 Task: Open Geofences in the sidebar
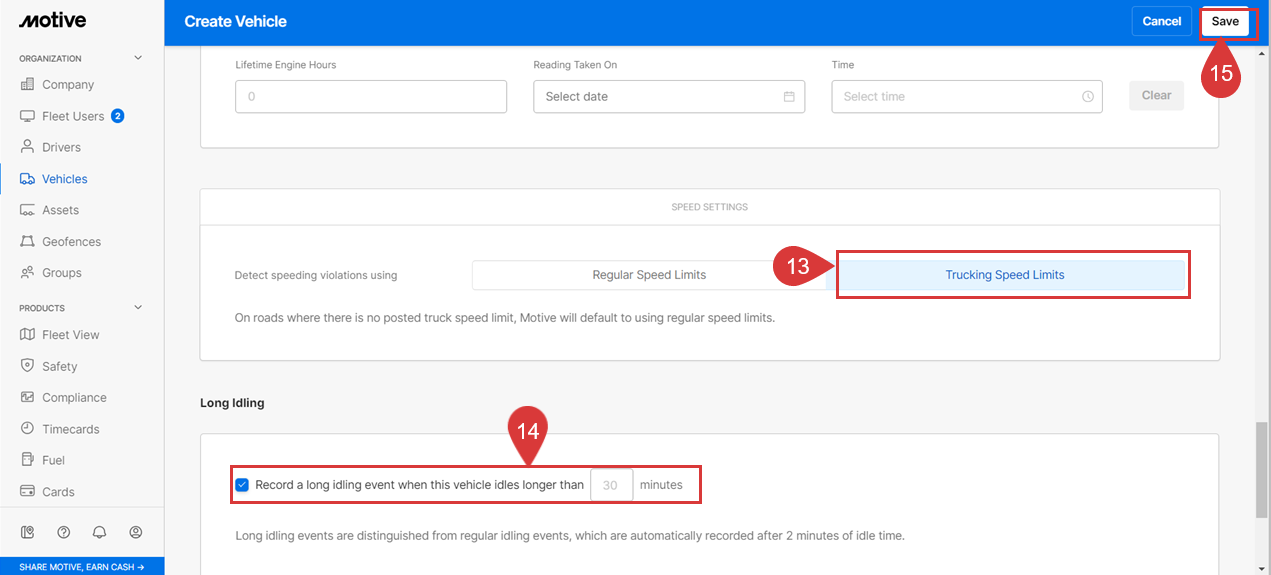pyautogui.click(x=71, y=241)
